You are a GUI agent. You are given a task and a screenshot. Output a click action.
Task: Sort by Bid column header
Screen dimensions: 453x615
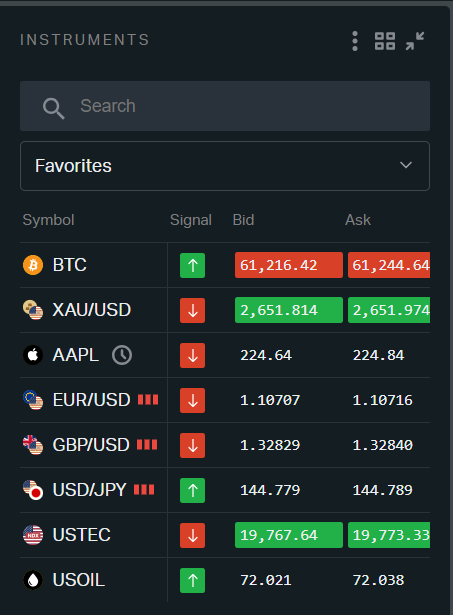pos(243,220)
